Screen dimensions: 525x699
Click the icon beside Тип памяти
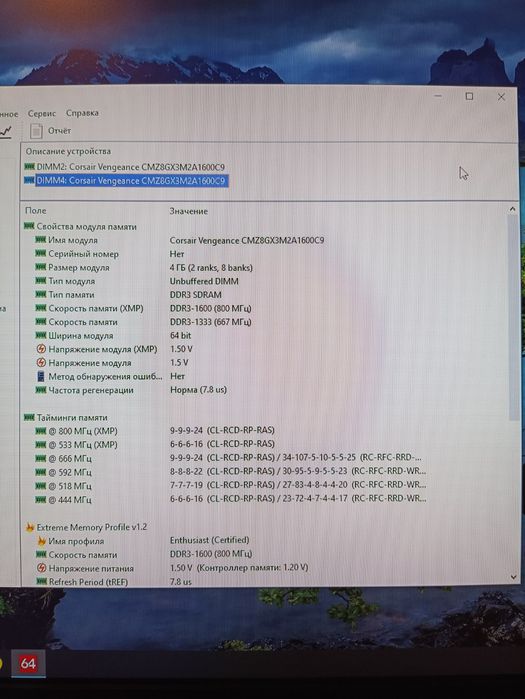(41, 294)
